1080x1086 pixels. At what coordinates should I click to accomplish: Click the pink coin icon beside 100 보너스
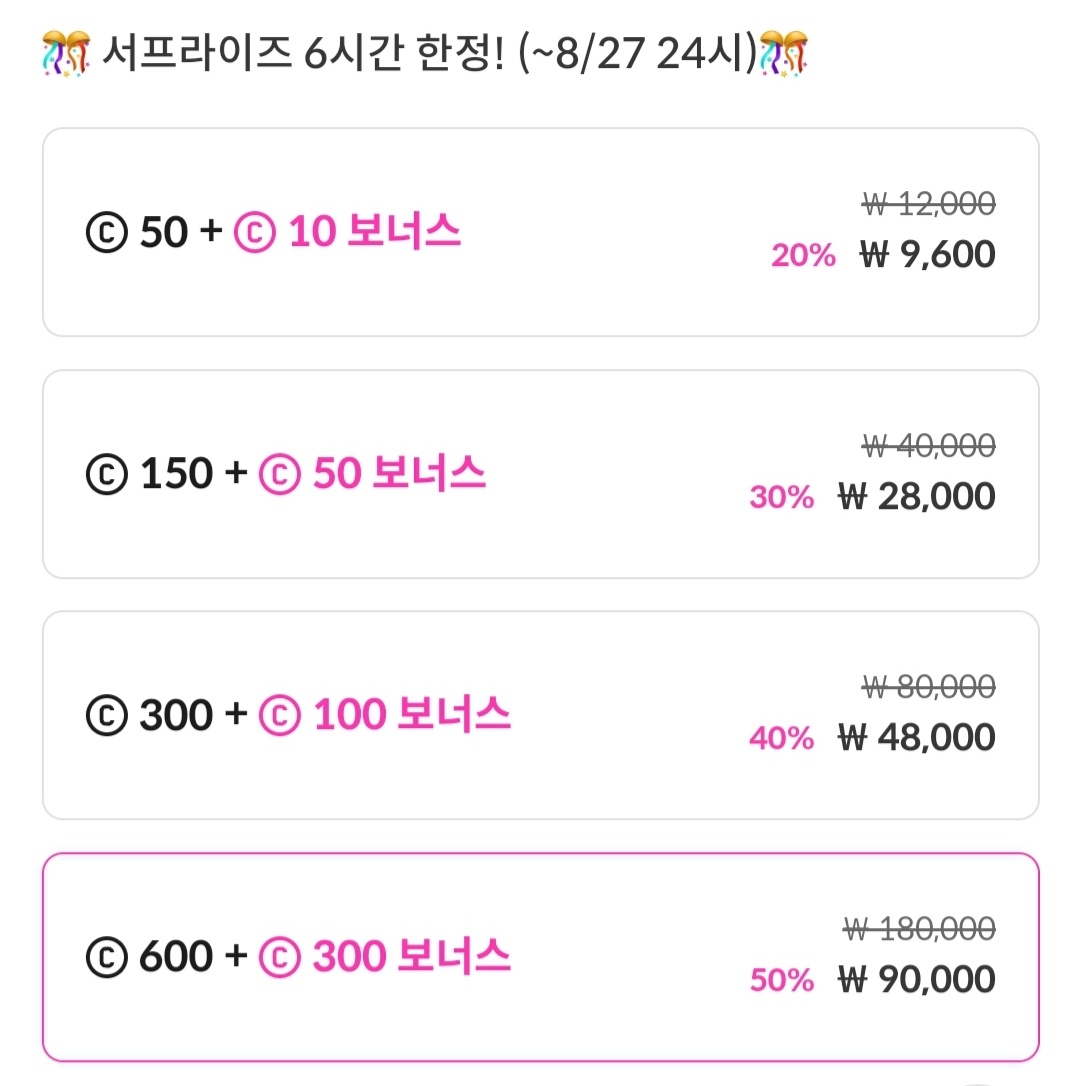280,715
